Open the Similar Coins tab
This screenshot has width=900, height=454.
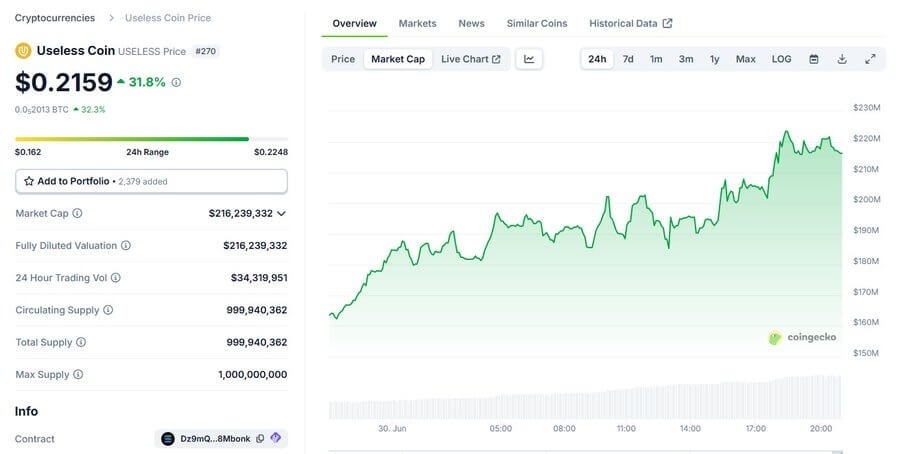point(536,23)
